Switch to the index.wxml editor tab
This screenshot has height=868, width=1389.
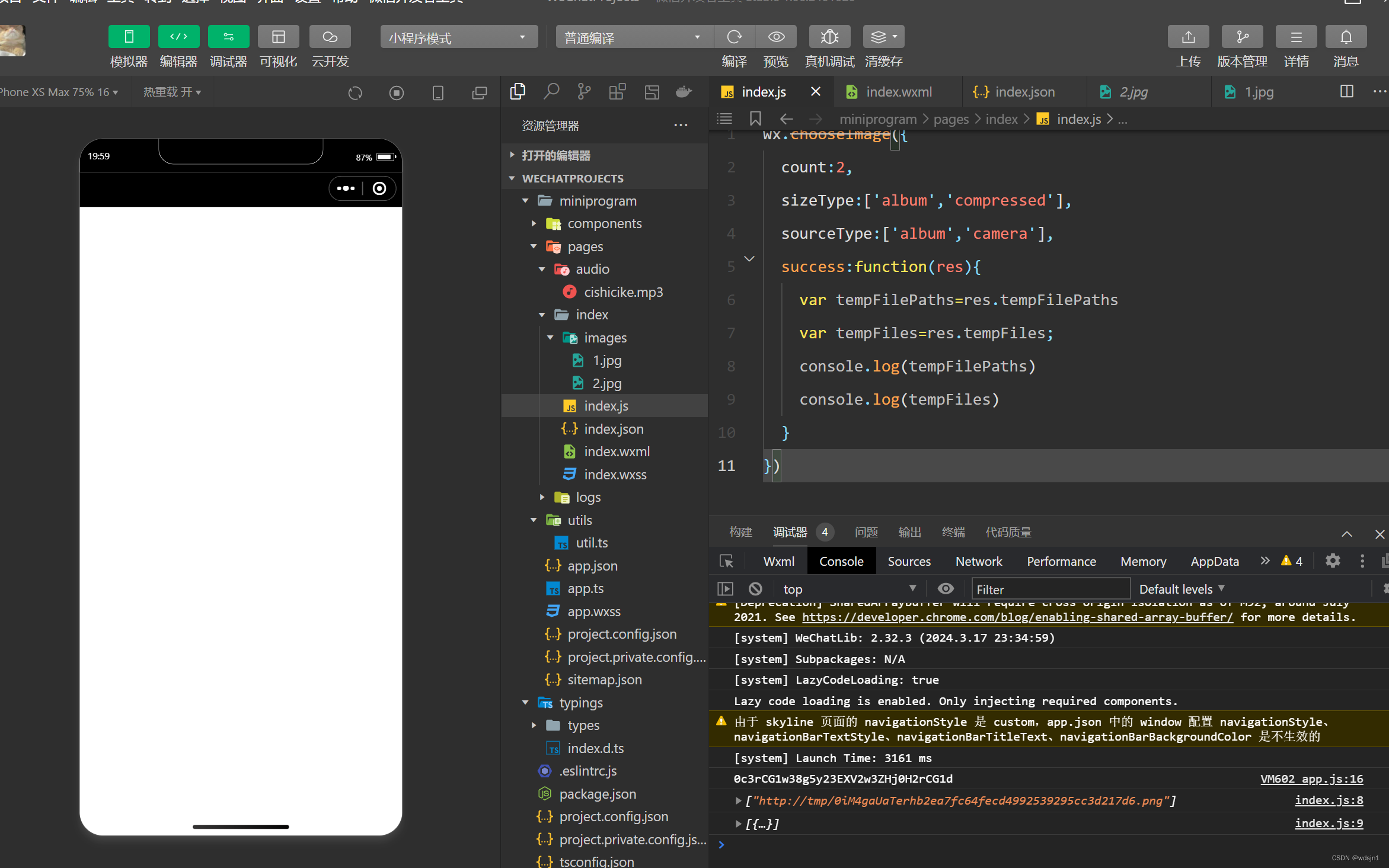(898, 92)
